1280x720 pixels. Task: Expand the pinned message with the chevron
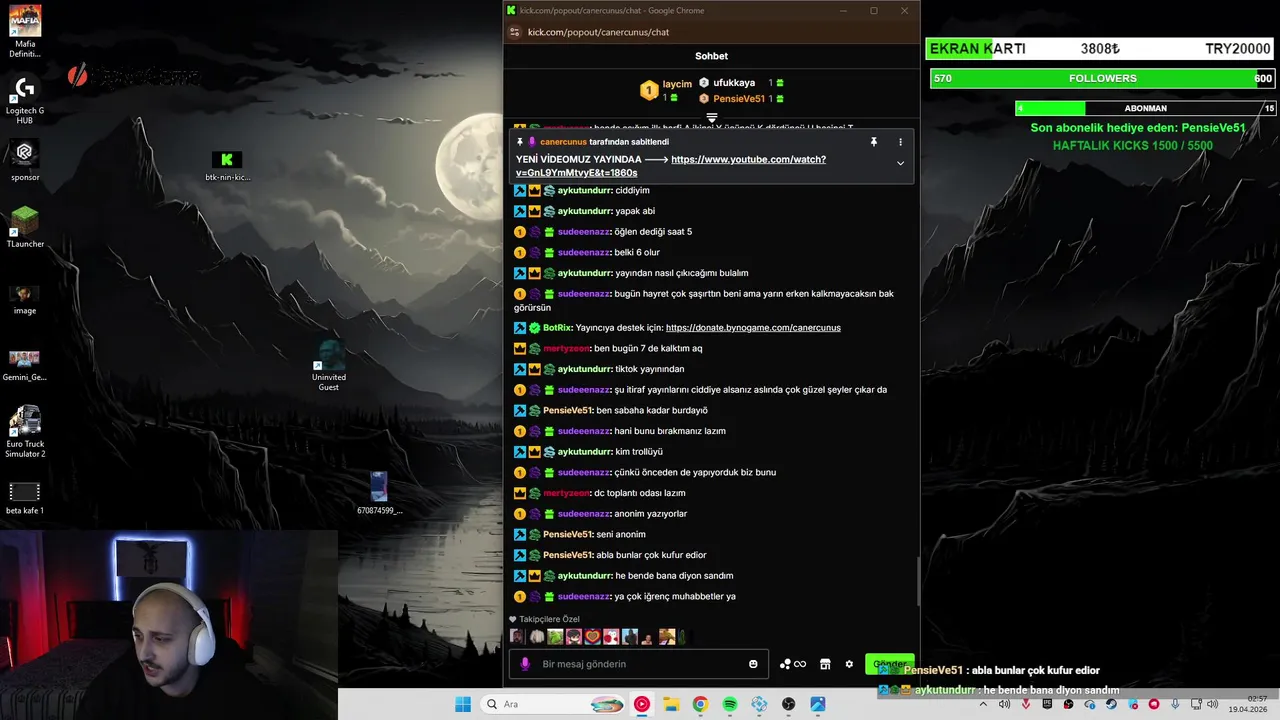point(900,163)
